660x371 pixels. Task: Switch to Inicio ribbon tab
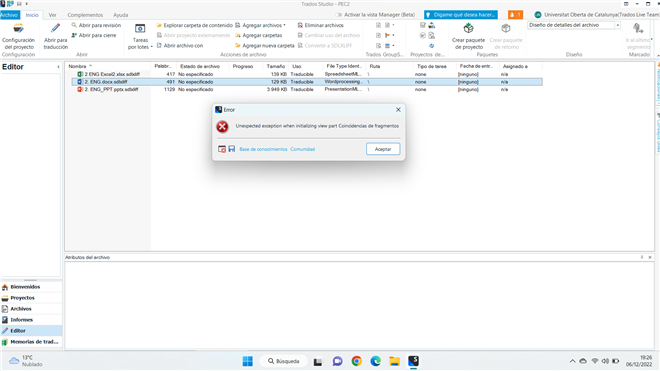[32, 15]
